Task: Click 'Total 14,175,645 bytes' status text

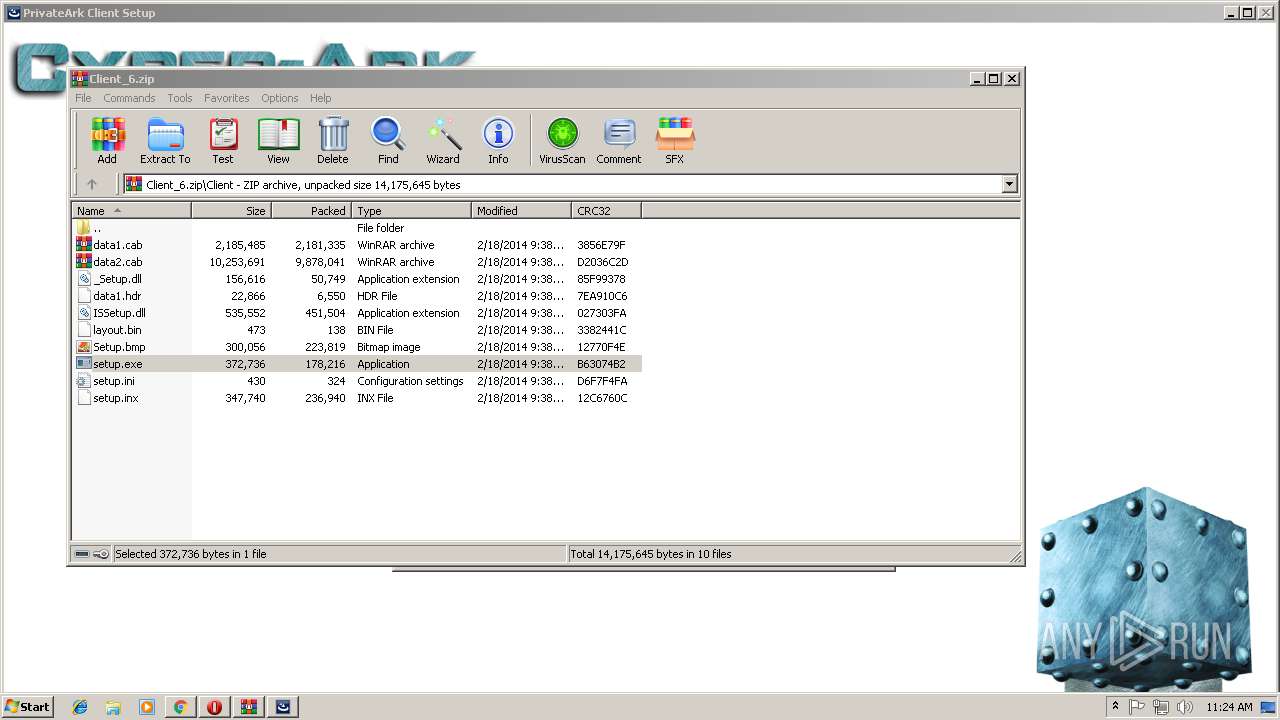Action: click(650, 554)
